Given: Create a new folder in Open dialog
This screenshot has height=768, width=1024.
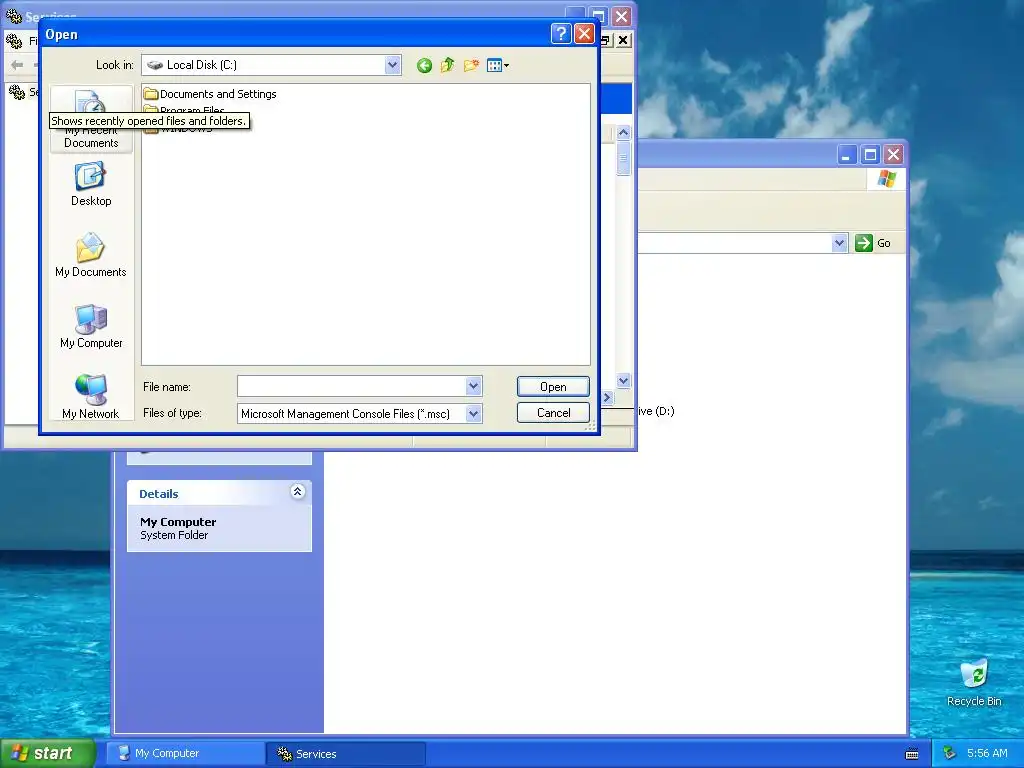Looking at the screenshot, I should [471, 65].
